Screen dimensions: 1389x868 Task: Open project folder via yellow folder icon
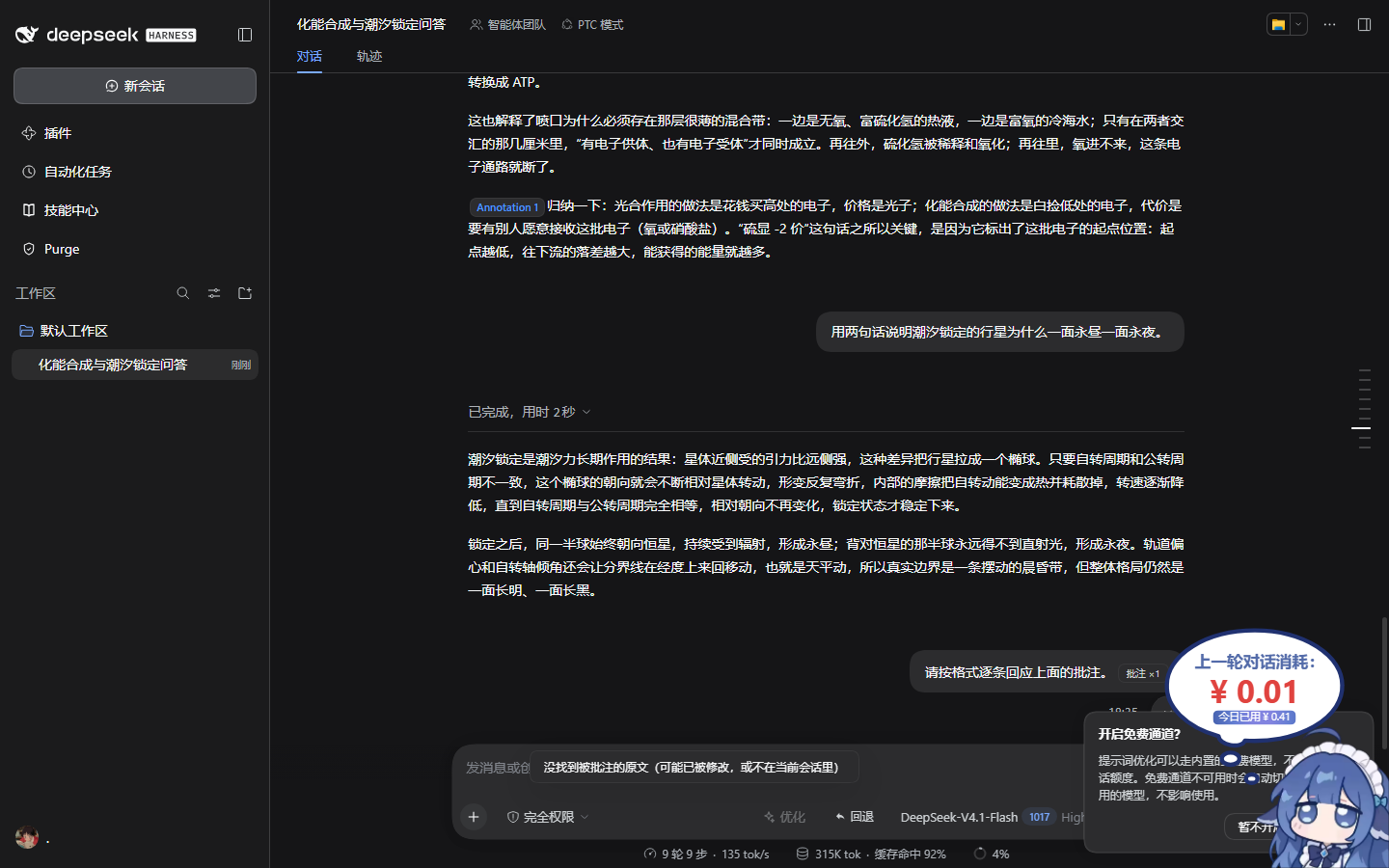pos(1278,25)
